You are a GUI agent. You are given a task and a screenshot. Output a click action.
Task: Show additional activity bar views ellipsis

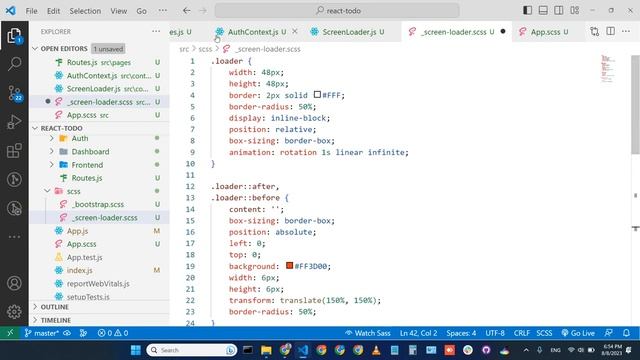click(x=14, y=237)
